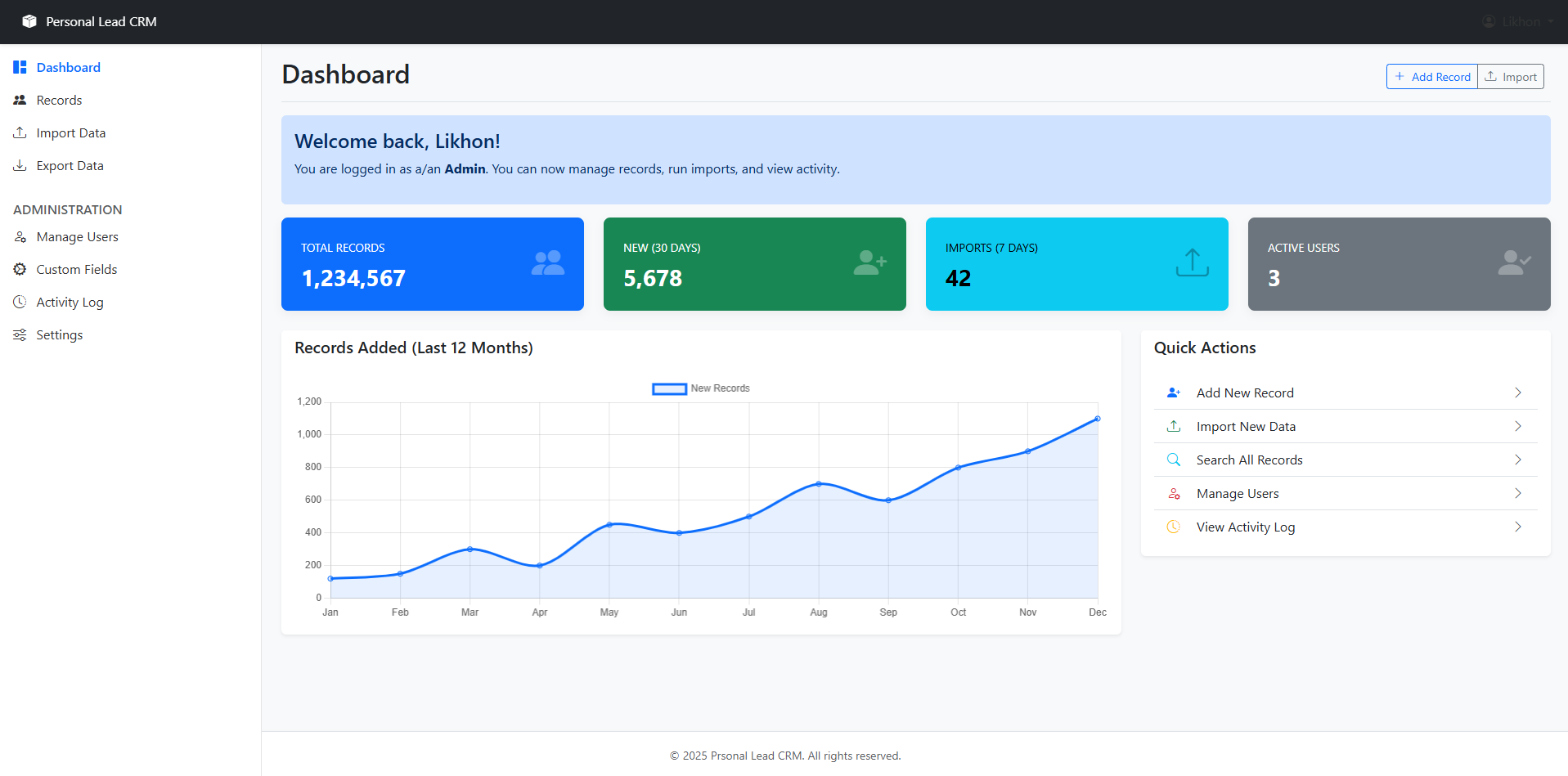Screen dimensions: 1568x776
Task: Click the Custom Fields gear icon
Action: pos(20,269)
